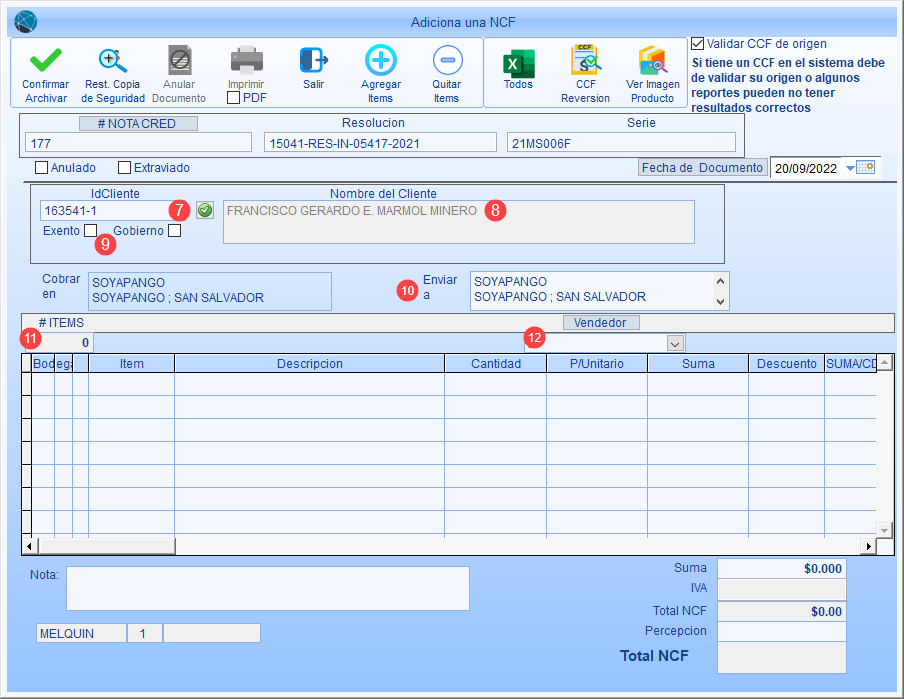Click the IVA amount field

pos(782,589)
